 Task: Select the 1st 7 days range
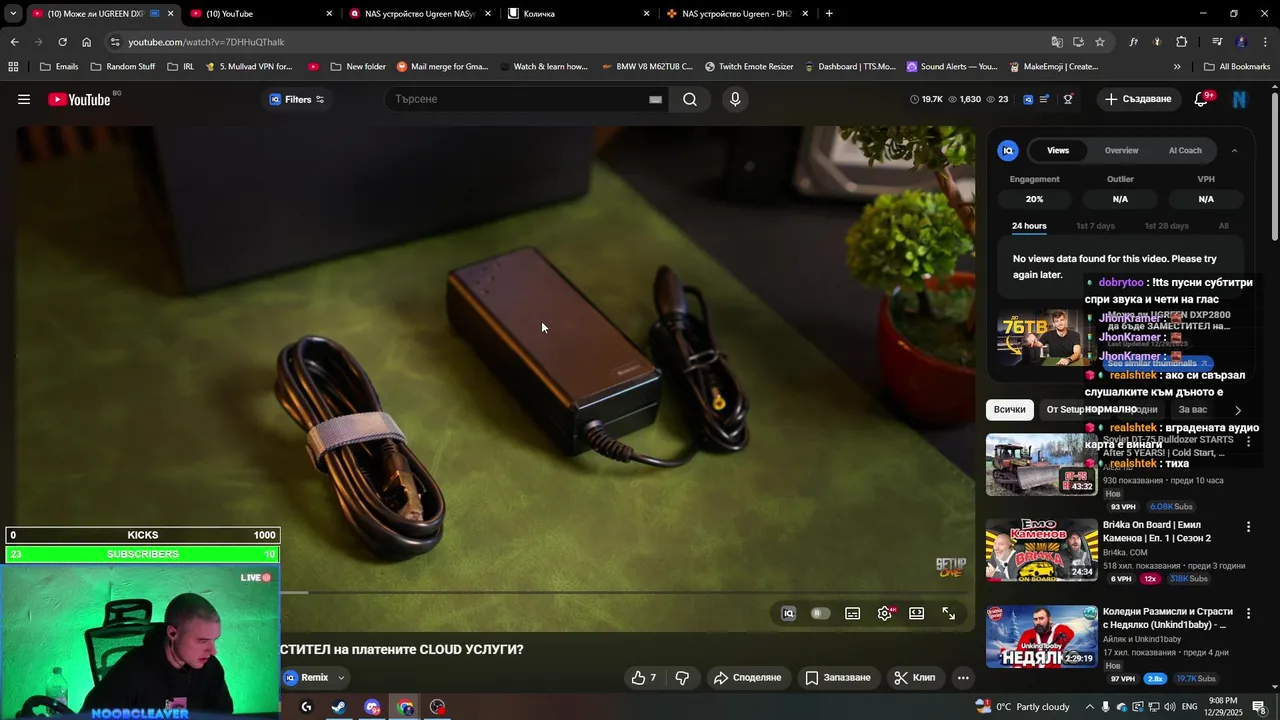click(1095, 226)
